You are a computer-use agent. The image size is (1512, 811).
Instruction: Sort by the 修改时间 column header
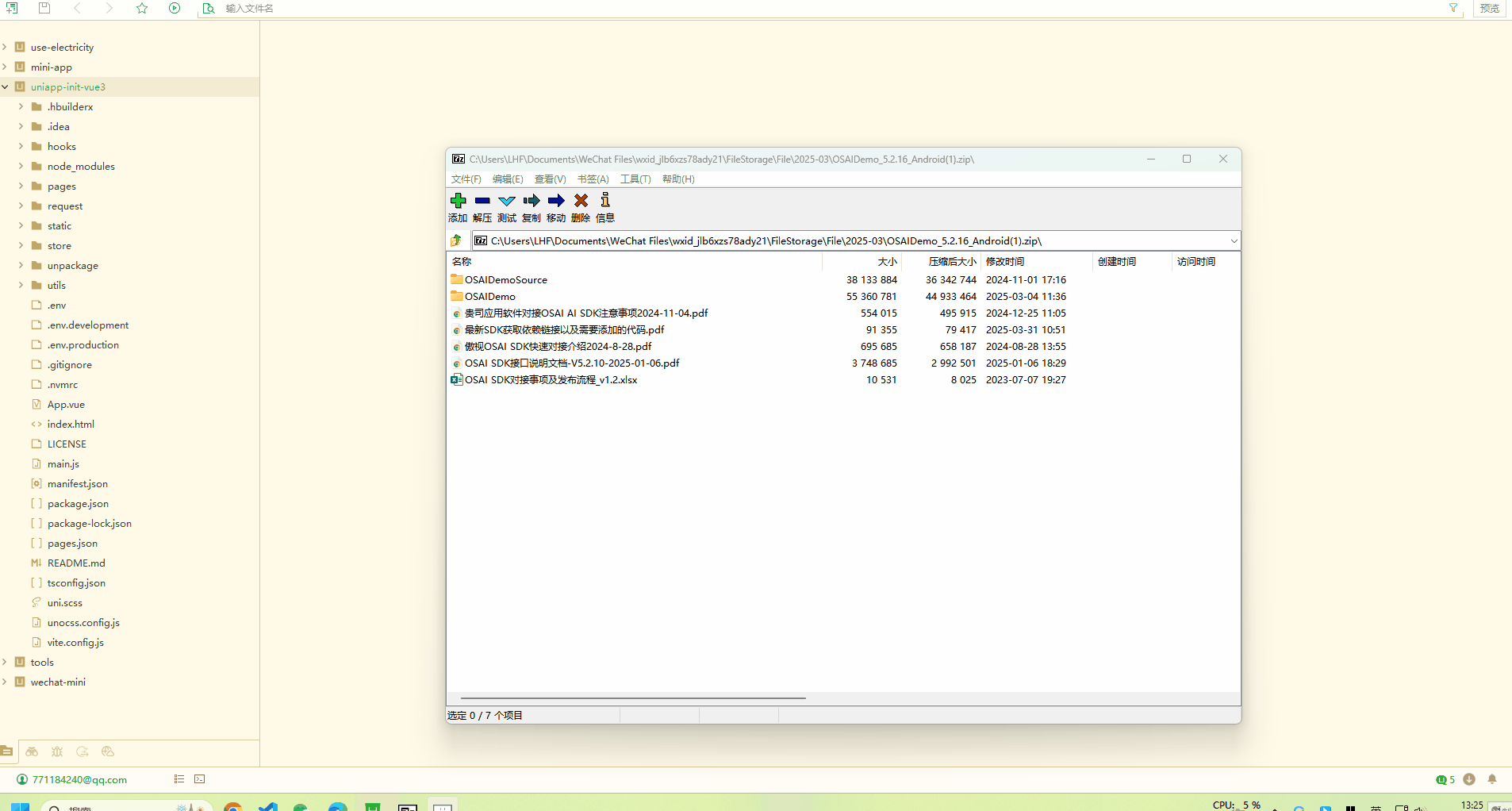click(x=1004, y=262)
